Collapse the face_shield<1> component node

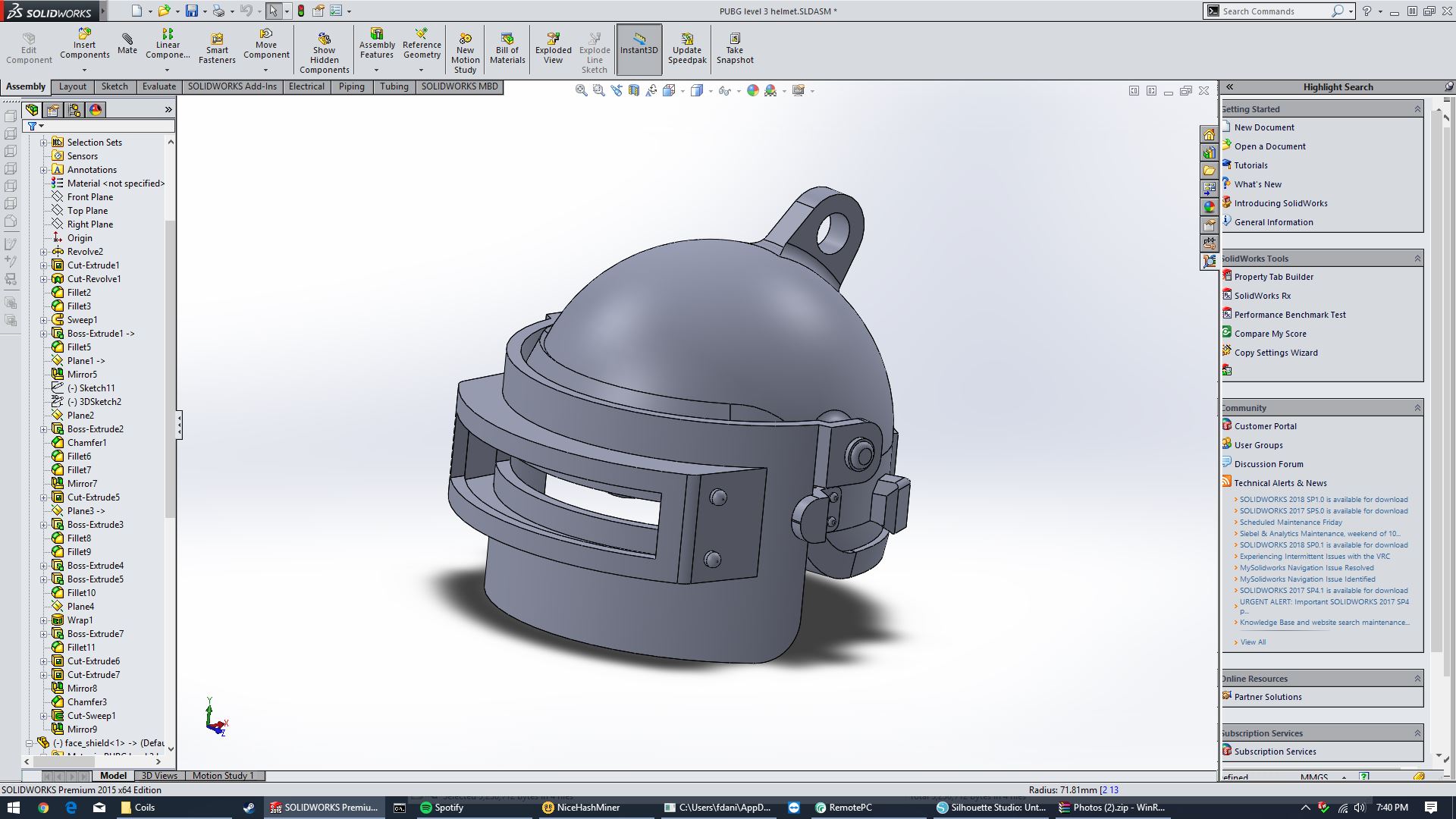click(x=30, y=743)
